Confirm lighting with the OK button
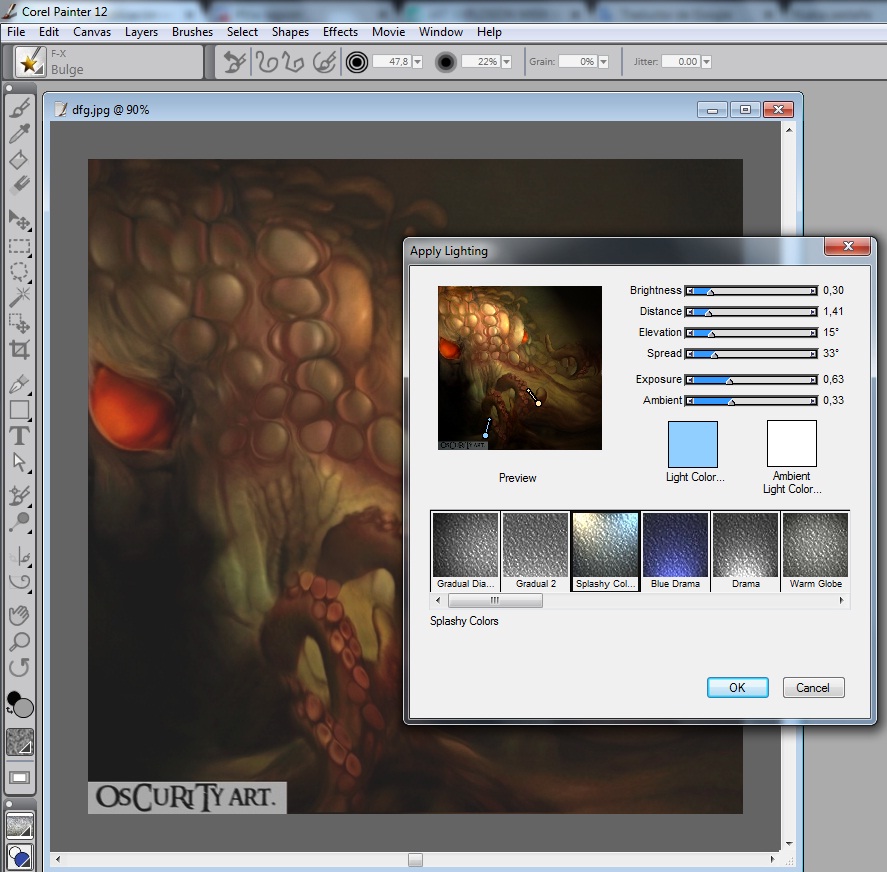Image resolution: width=887 pixels, height=872 pixels. 737,687
